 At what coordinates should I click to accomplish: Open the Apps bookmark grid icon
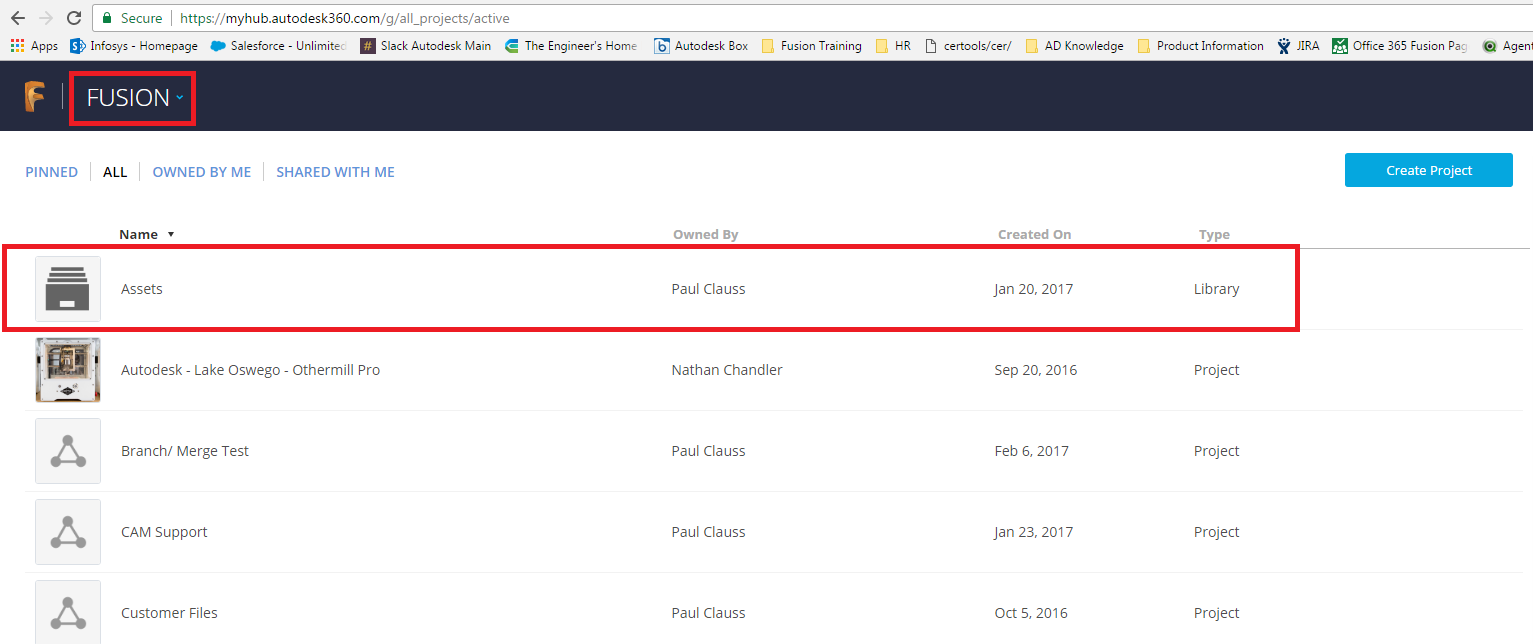click(x=17, y=46)
